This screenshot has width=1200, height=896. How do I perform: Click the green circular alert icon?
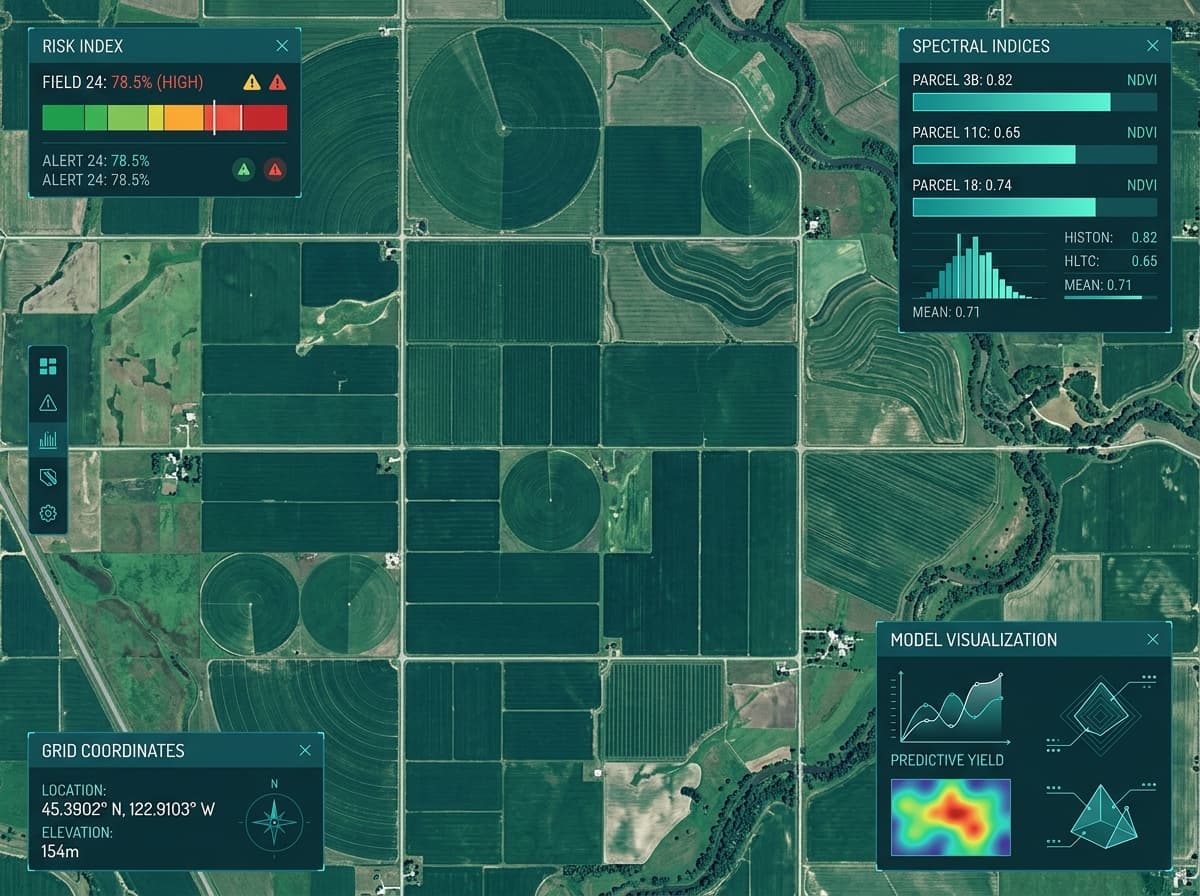coord(242,169)
